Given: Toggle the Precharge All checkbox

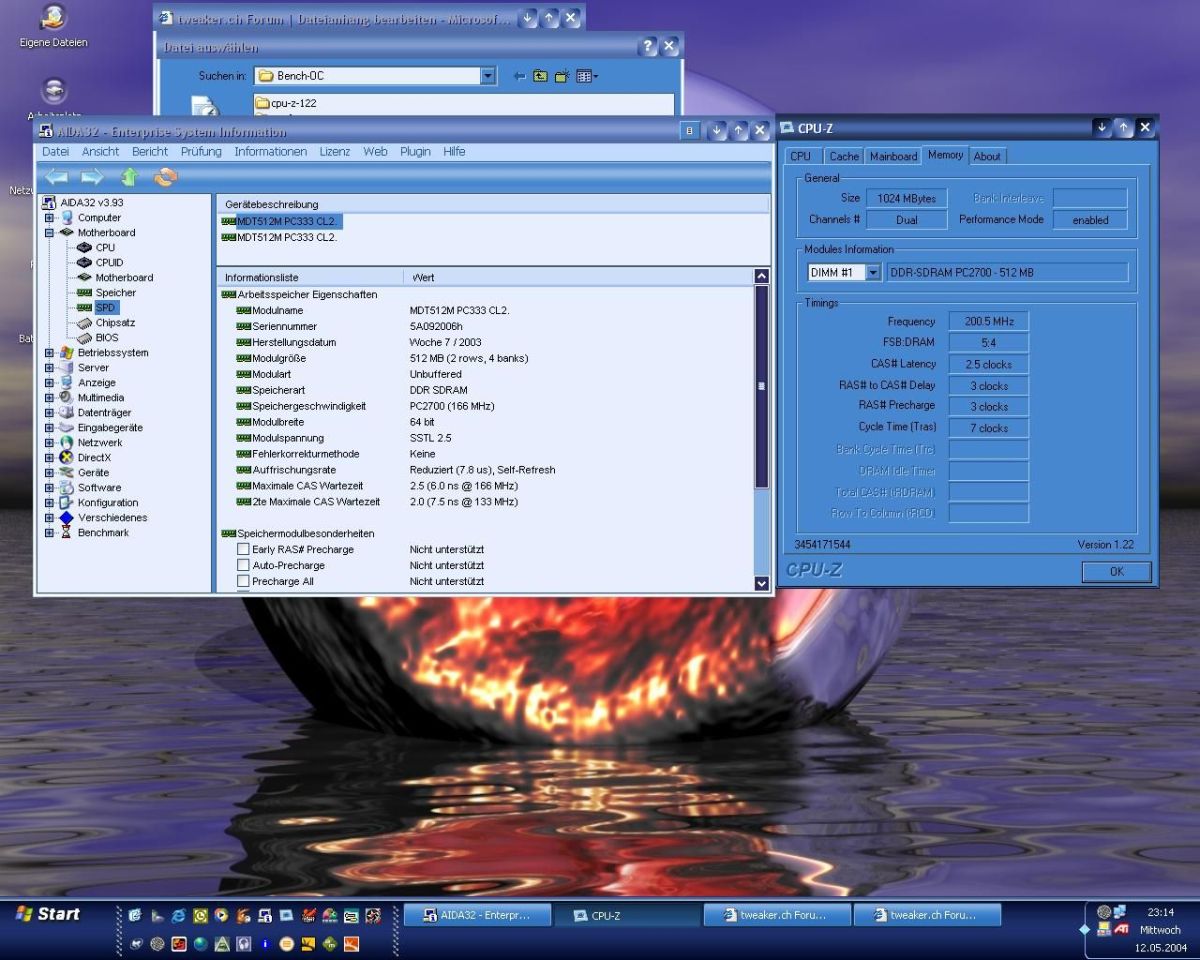Looking at the screenshot, I should click(x=243, y=582).
